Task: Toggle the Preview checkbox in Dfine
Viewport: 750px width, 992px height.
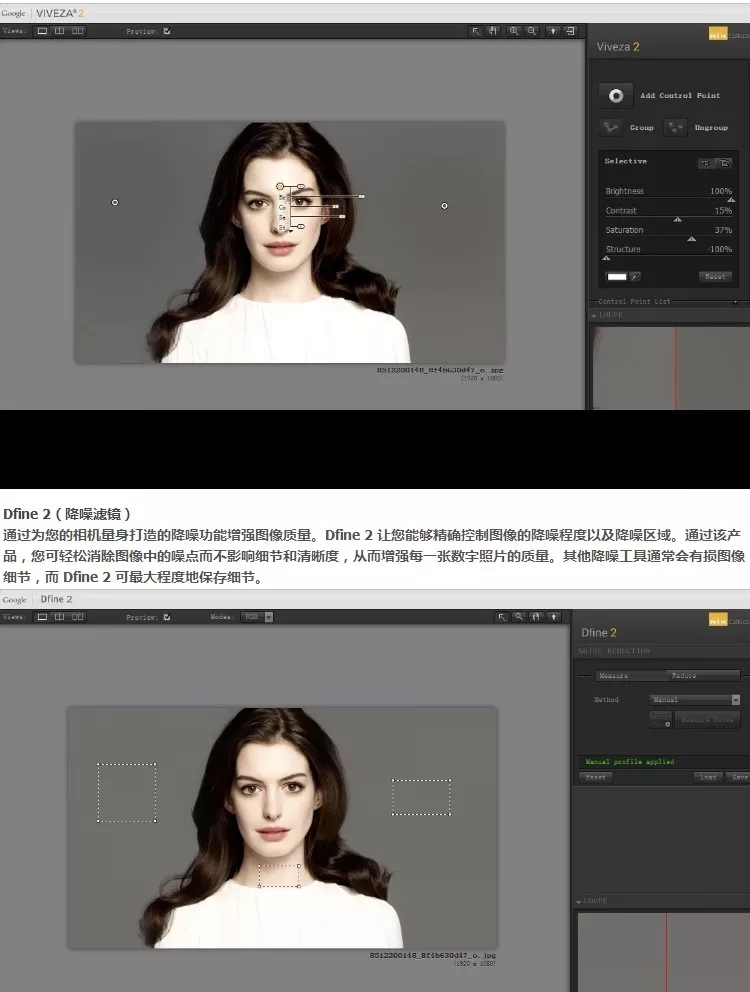Action: [166, 617]
